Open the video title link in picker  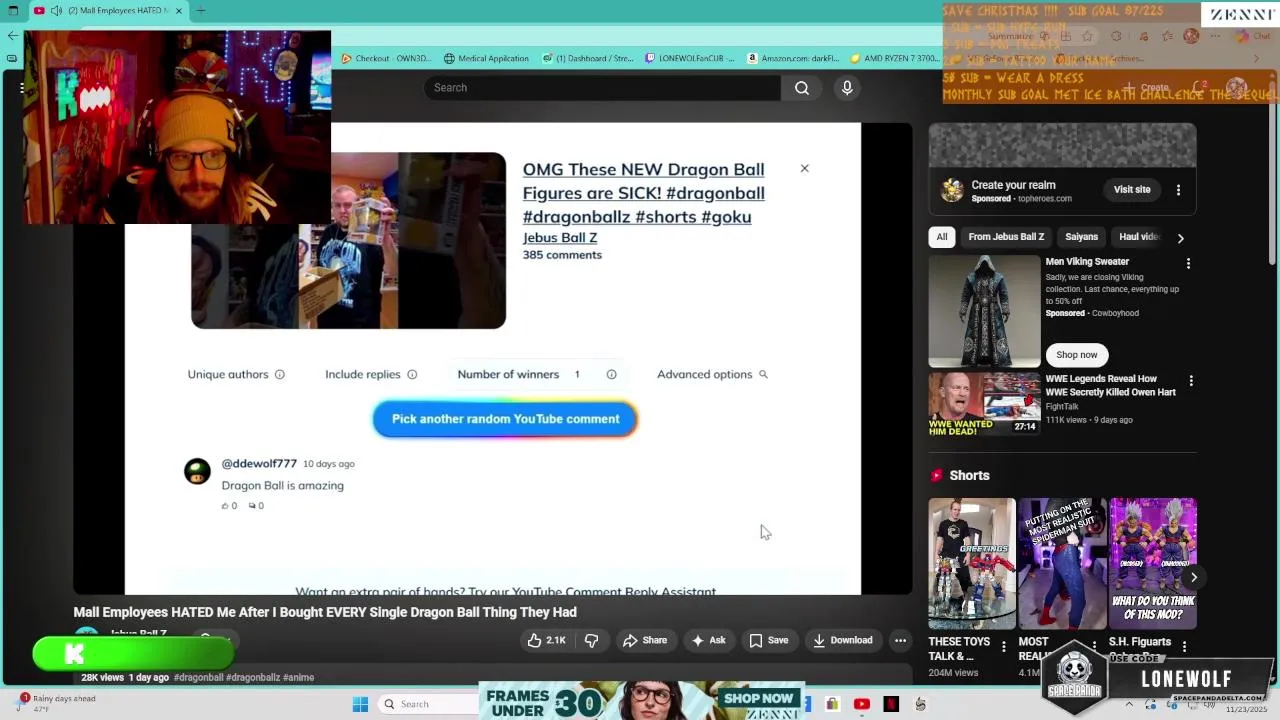coord(643,193)
